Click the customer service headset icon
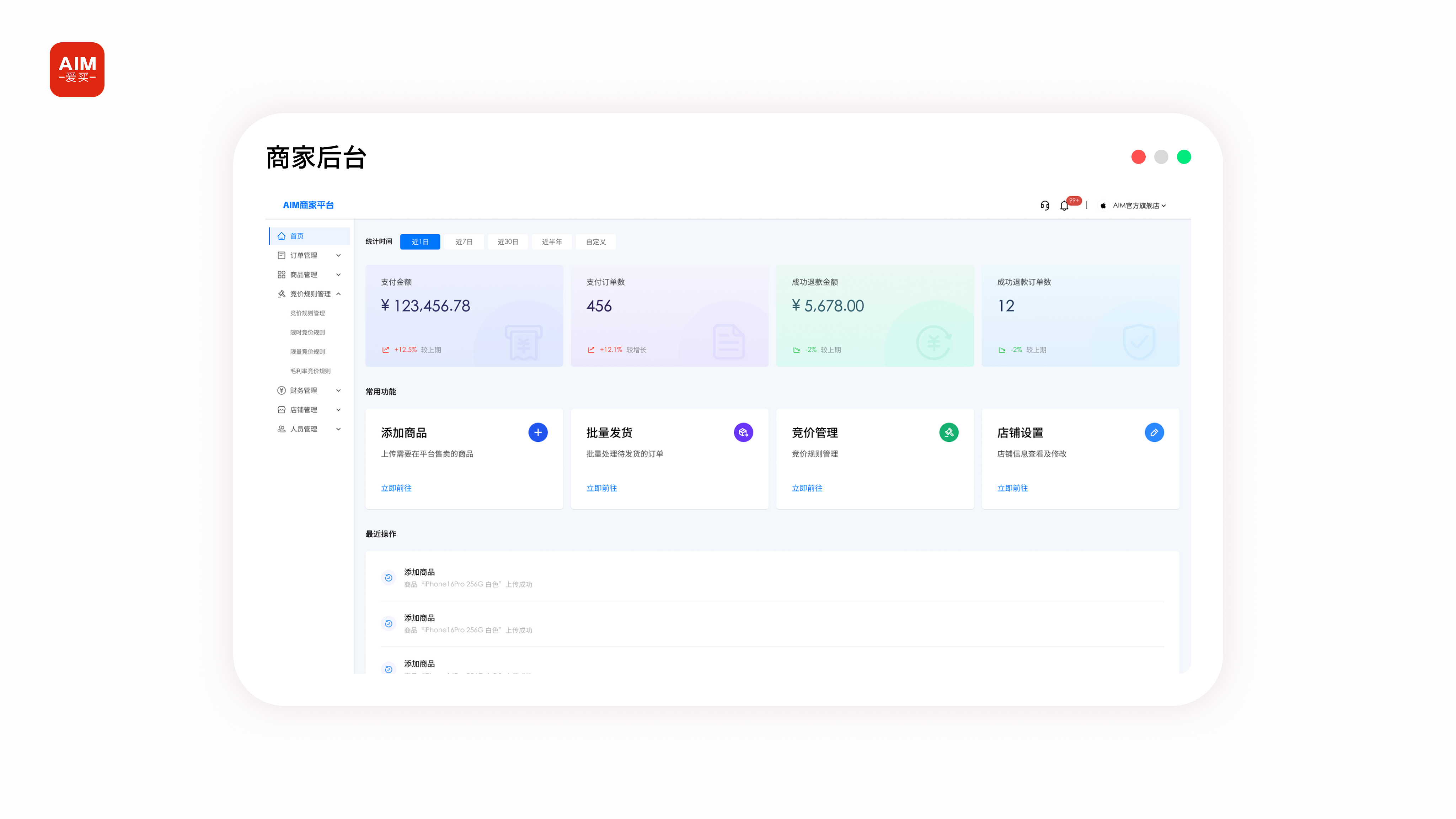Screen dimensions: 1456x819 [x=1044, y=205]
